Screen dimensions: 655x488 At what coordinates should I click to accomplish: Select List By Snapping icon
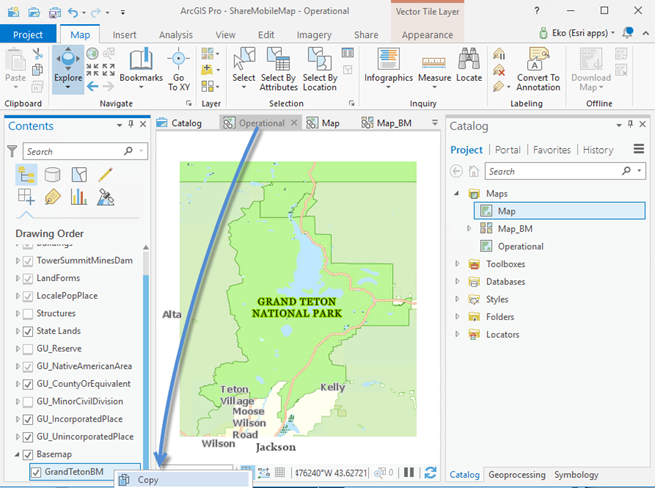point(26,196)
